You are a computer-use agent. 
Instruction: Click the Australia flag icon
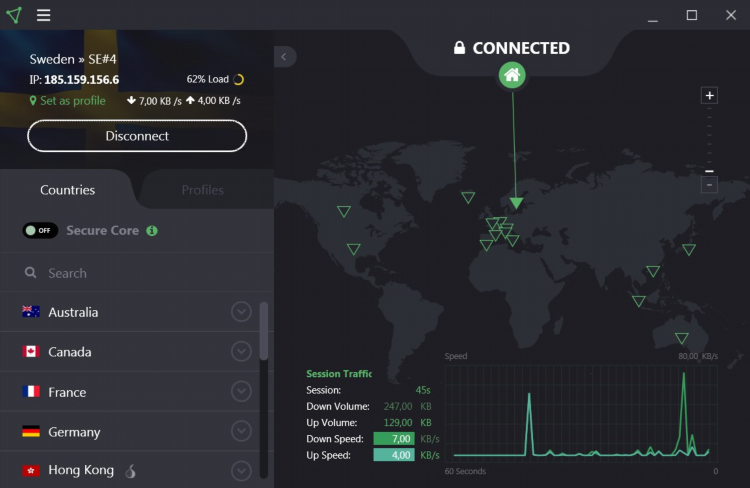pyautogui.click(x=31, y=312)
